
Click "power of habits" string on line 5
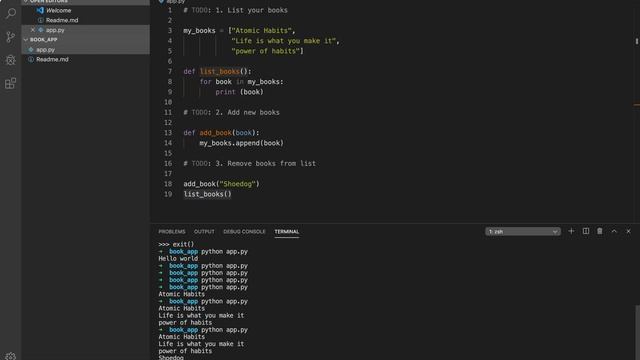click(x=266, y=51)
